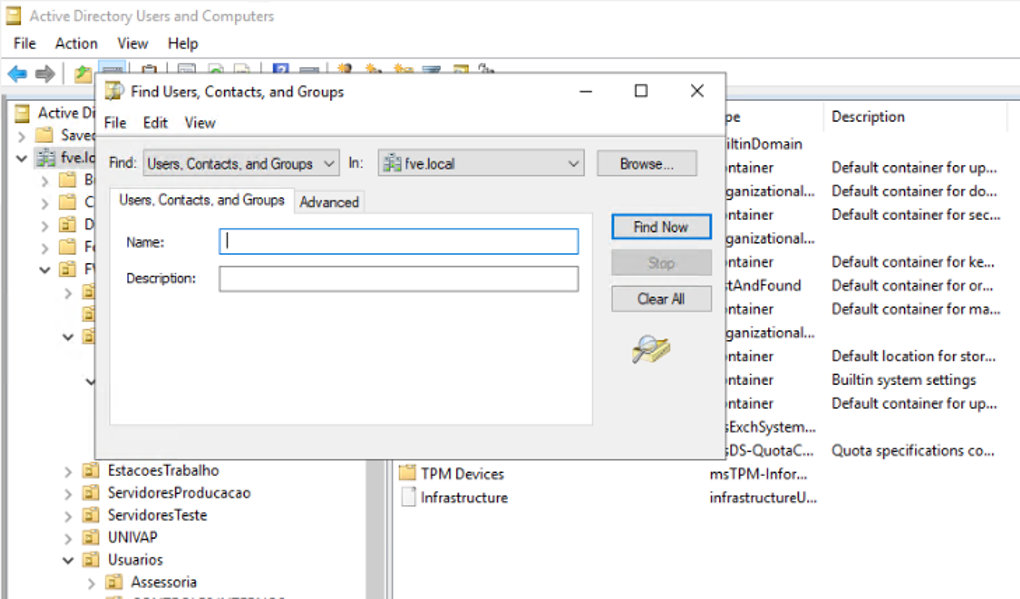The width and height of the screenshot is (1020, 599).
Task: Switch to the Advanced tab
Action: click(329, 202)
